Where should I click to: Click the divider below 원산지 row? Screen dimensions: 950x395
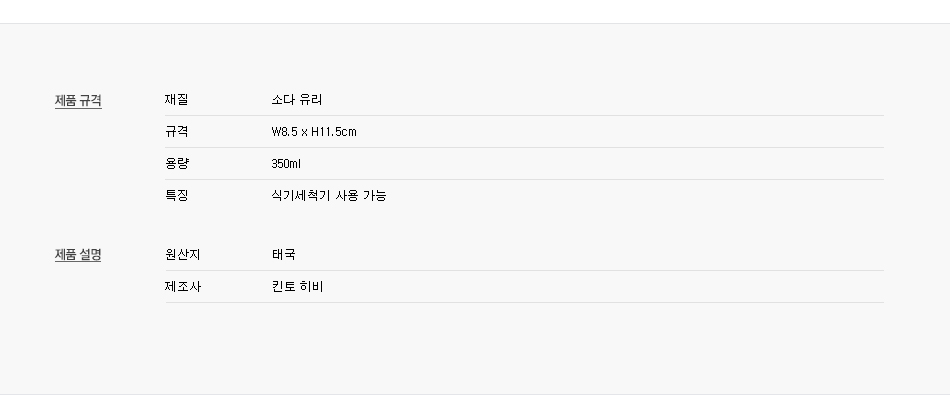click(525, 270)
